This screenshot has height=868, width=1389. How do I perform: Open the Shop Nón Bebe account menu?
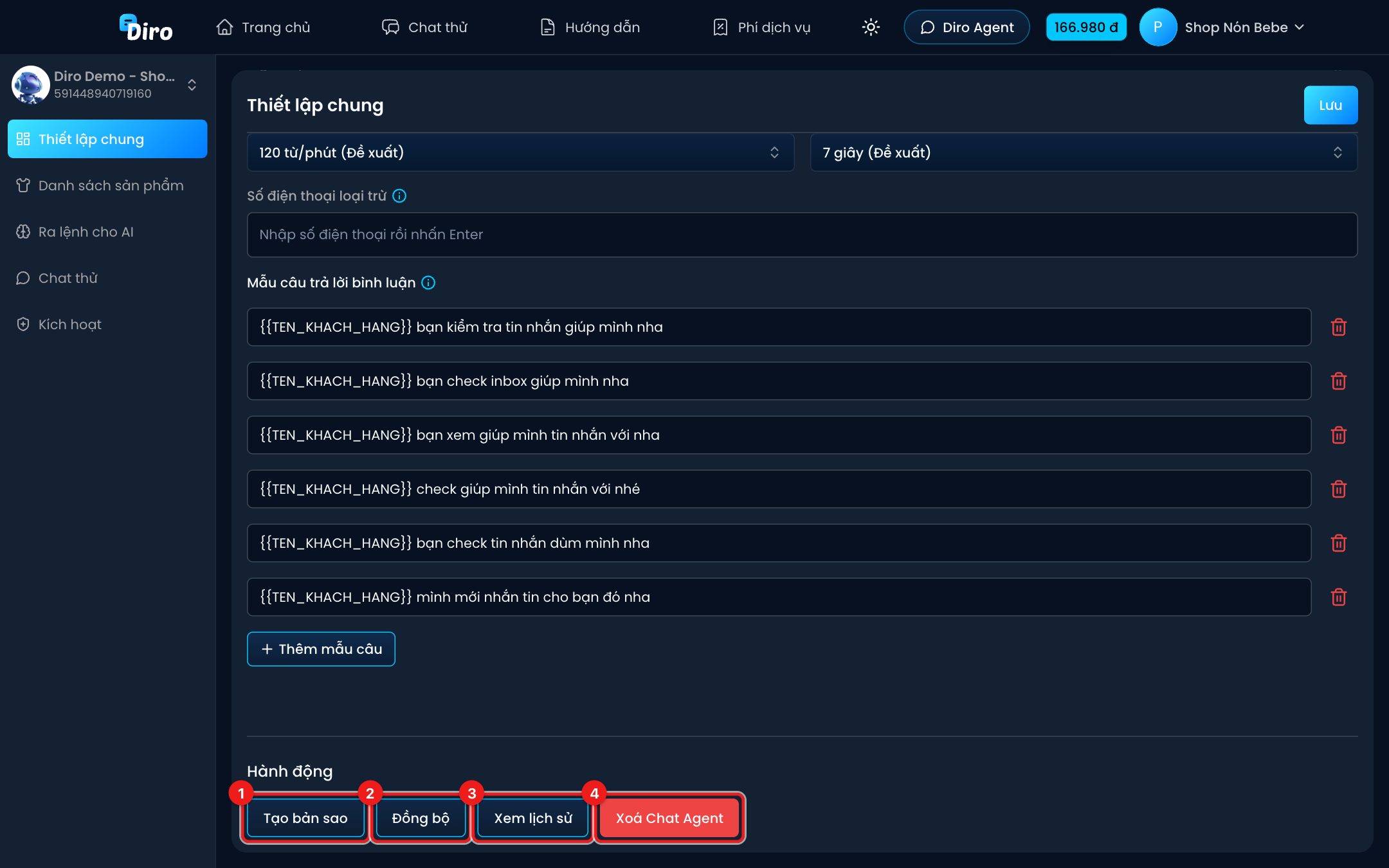click(1244, 27)
